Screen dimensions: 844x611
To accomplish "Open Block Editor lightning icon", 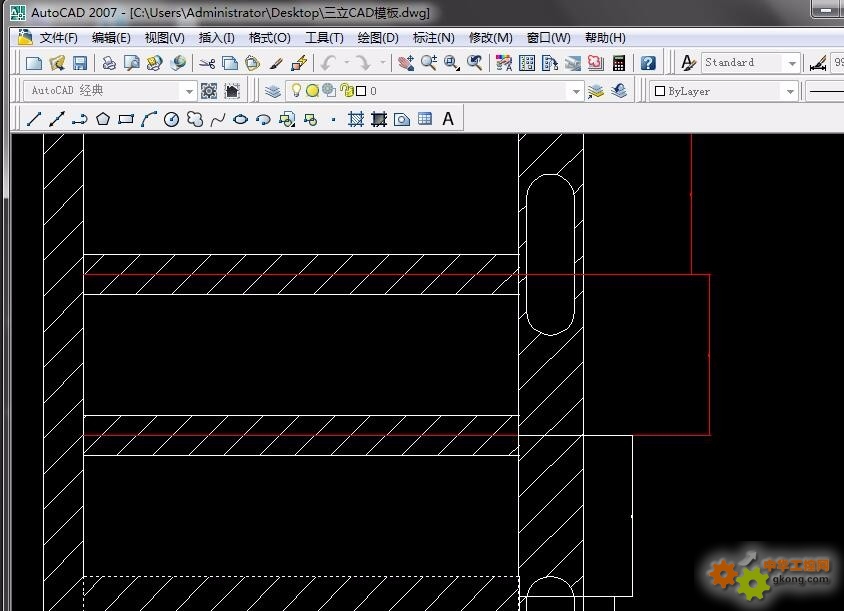I will point(299,64).
